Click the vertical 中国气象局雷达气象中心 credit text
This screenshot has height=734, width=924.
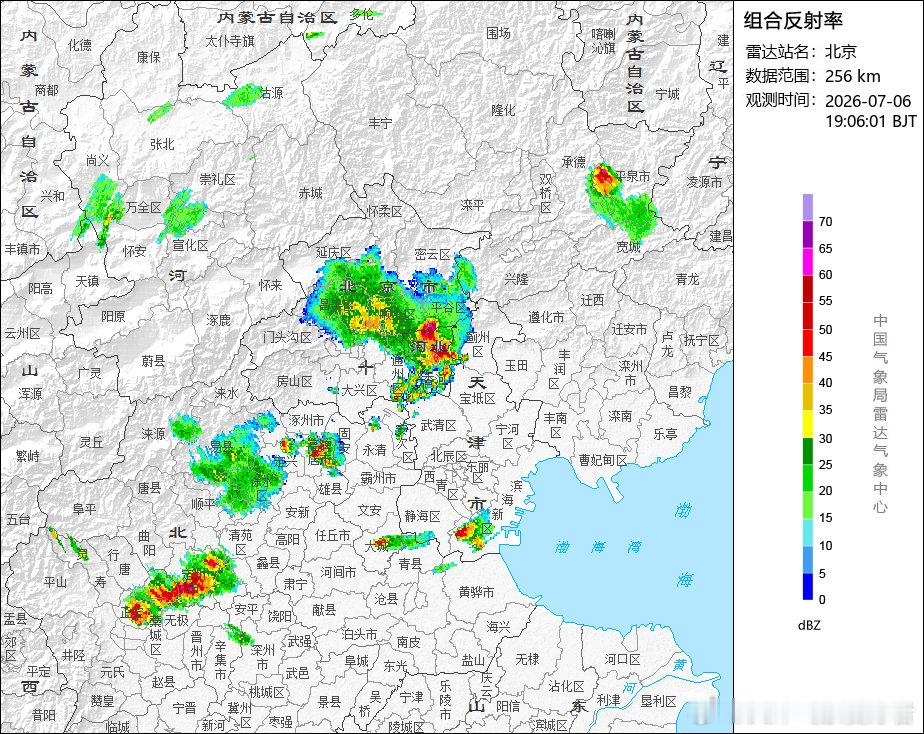click(x=880, y=414)
